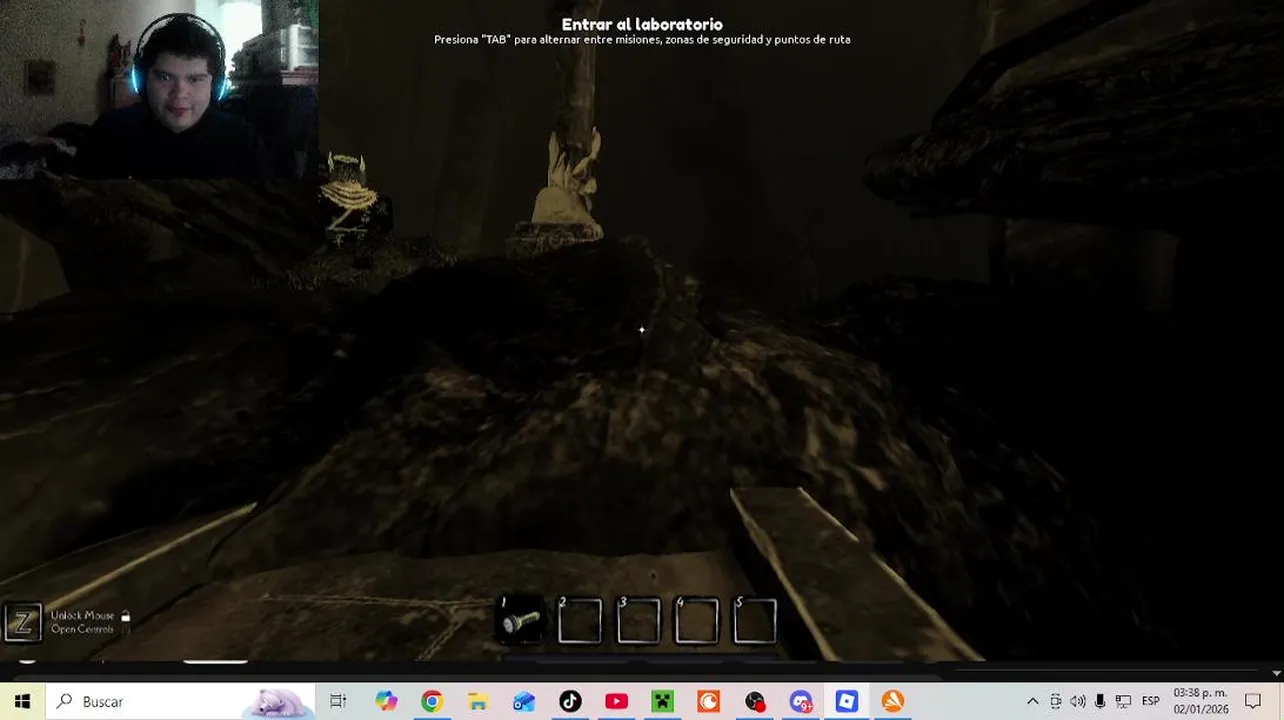Click the microphone tray icon
Image resolution: width=1284 pixels, height=720 pixels.
click(x=1100, y=701)
